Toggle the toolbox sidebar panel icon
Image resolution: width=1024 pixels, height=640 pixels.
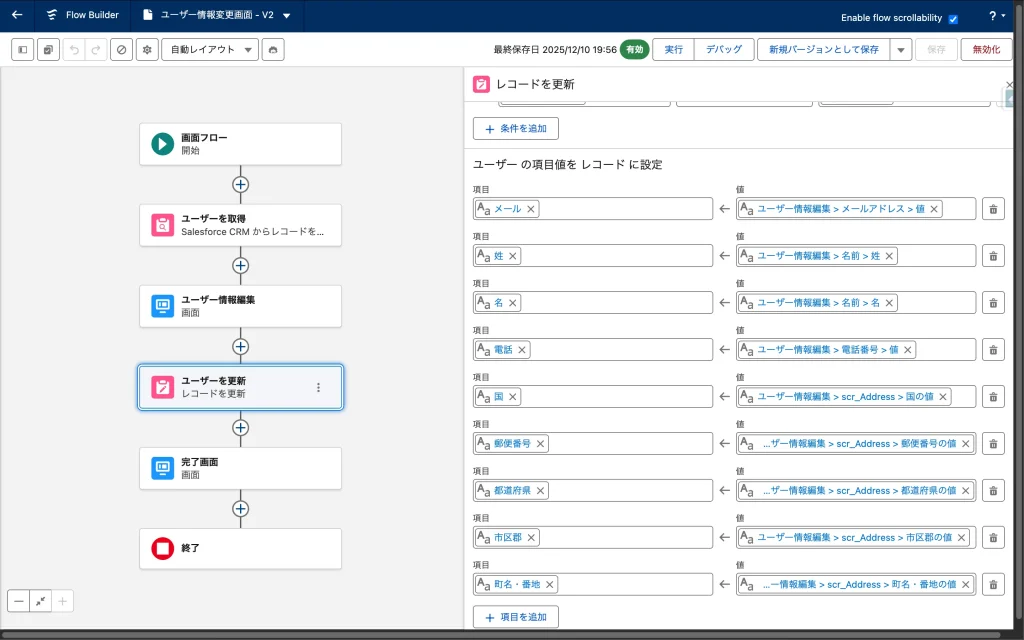click(x=22, y=50)
